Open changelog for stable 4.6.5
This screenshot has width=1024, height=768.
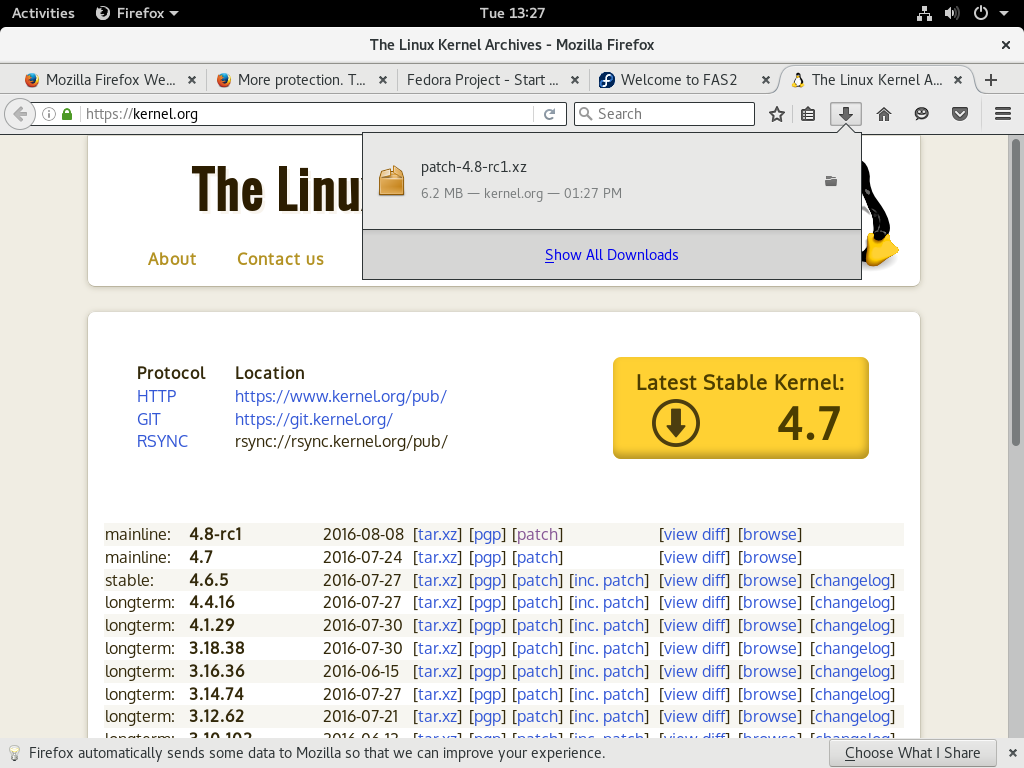(x=852, y=580)
